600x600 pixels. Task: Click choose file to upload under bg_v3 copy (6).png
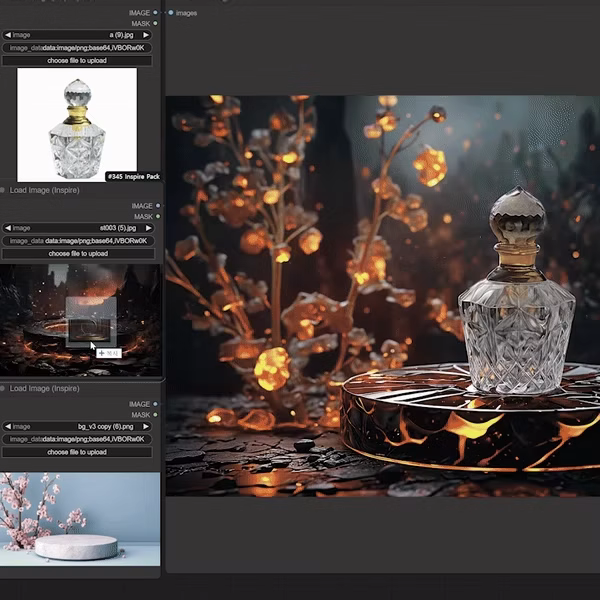tap(77, 452)
